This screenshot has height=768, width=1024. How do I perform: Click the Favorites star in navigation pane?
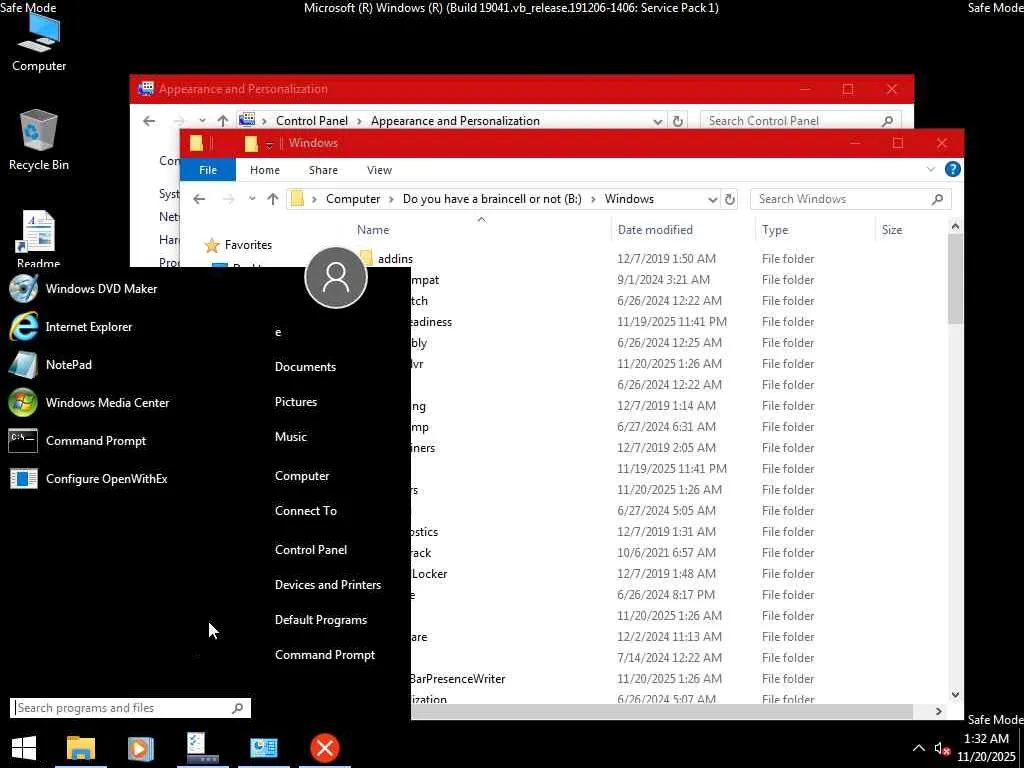pos(212,246)
